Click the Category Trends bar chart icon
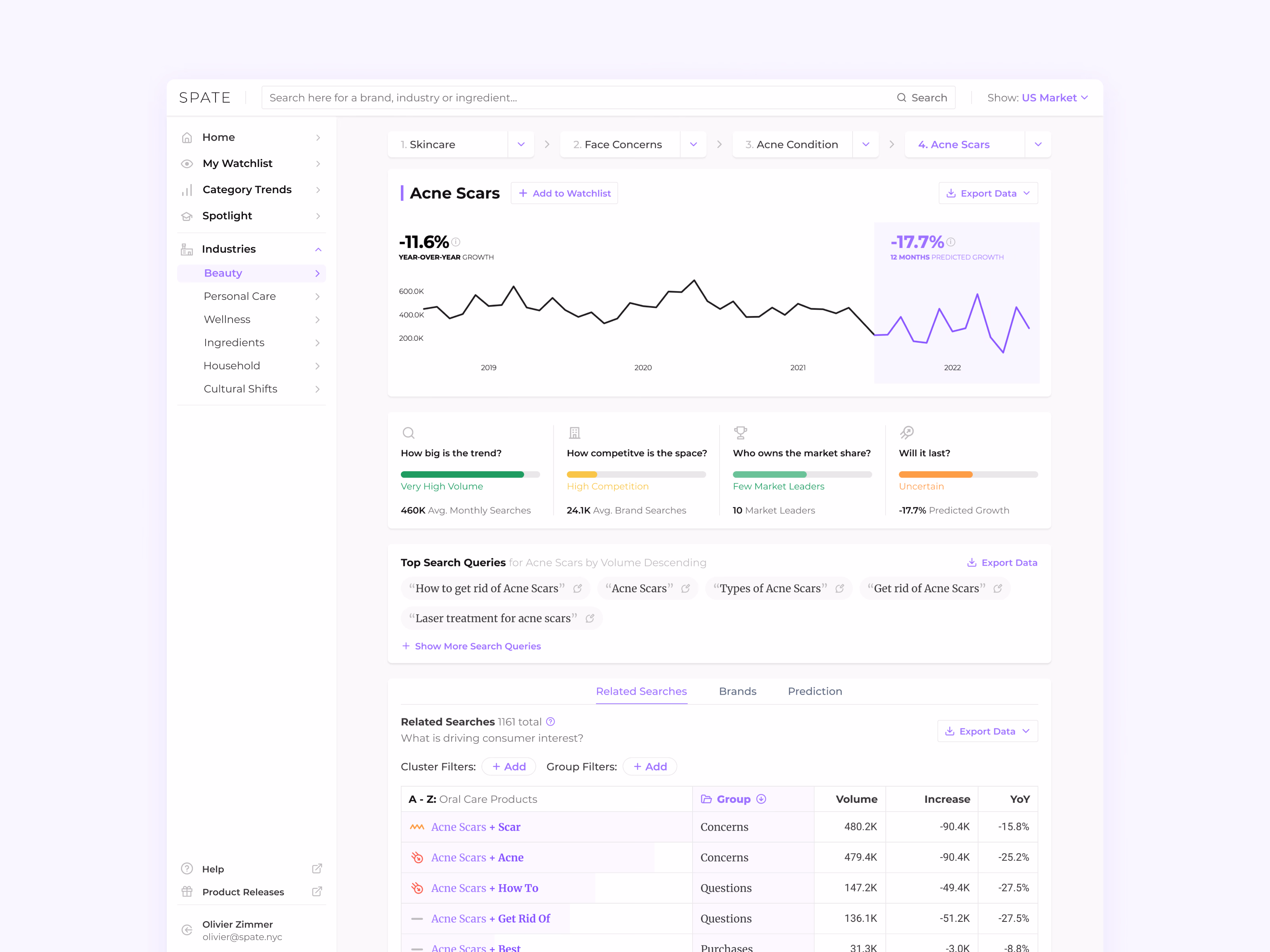Screen dimensions: 1270x952 [187, 190]
